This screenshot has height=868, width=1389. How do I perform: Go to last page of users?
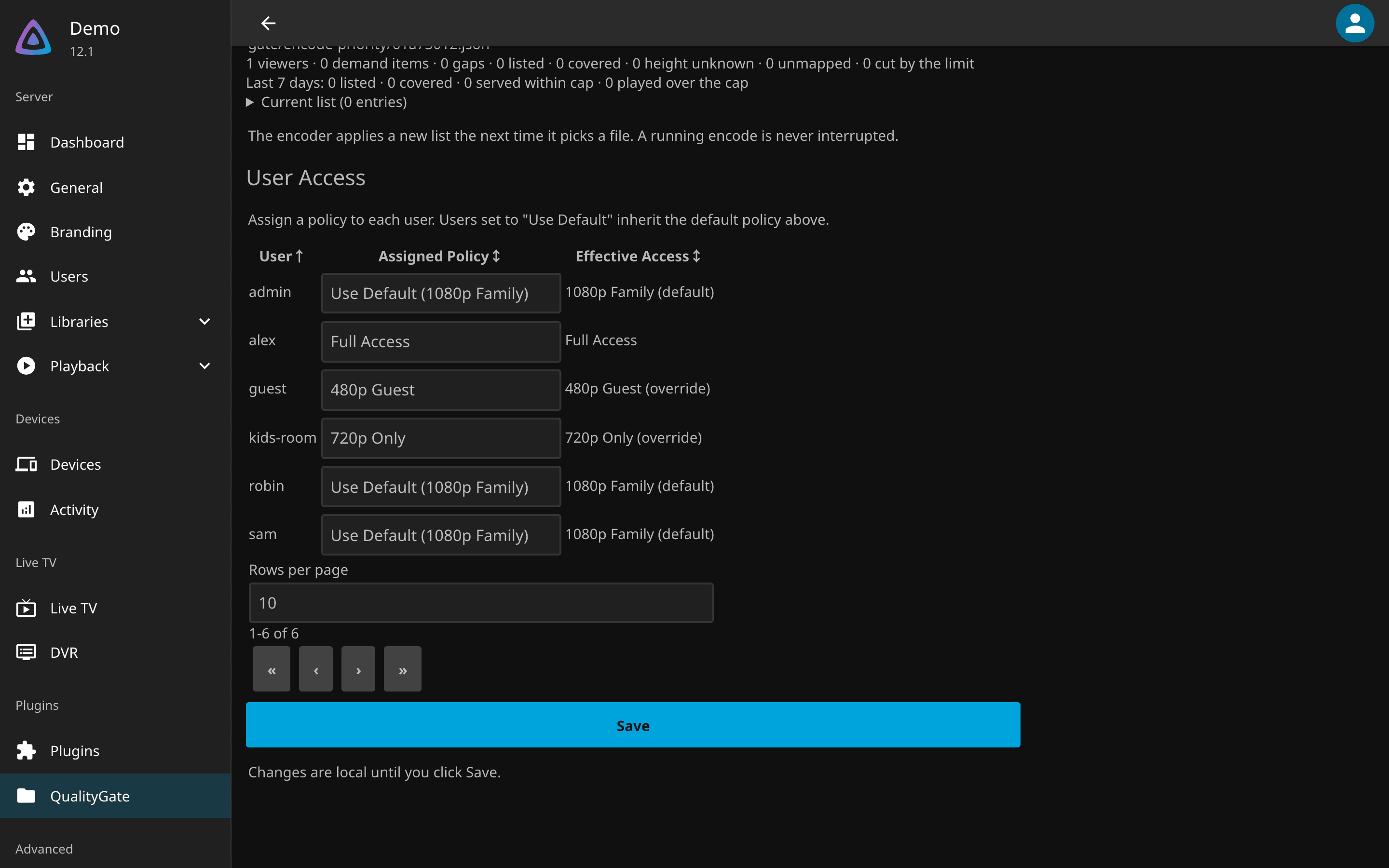point(402,669)
